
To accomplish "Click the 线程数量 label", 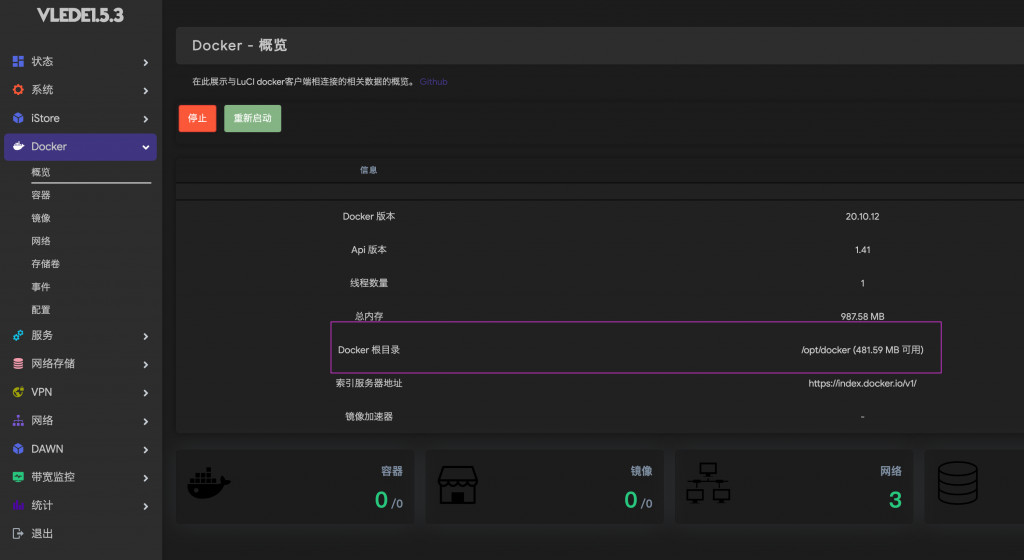I will (x=369, y=283).
